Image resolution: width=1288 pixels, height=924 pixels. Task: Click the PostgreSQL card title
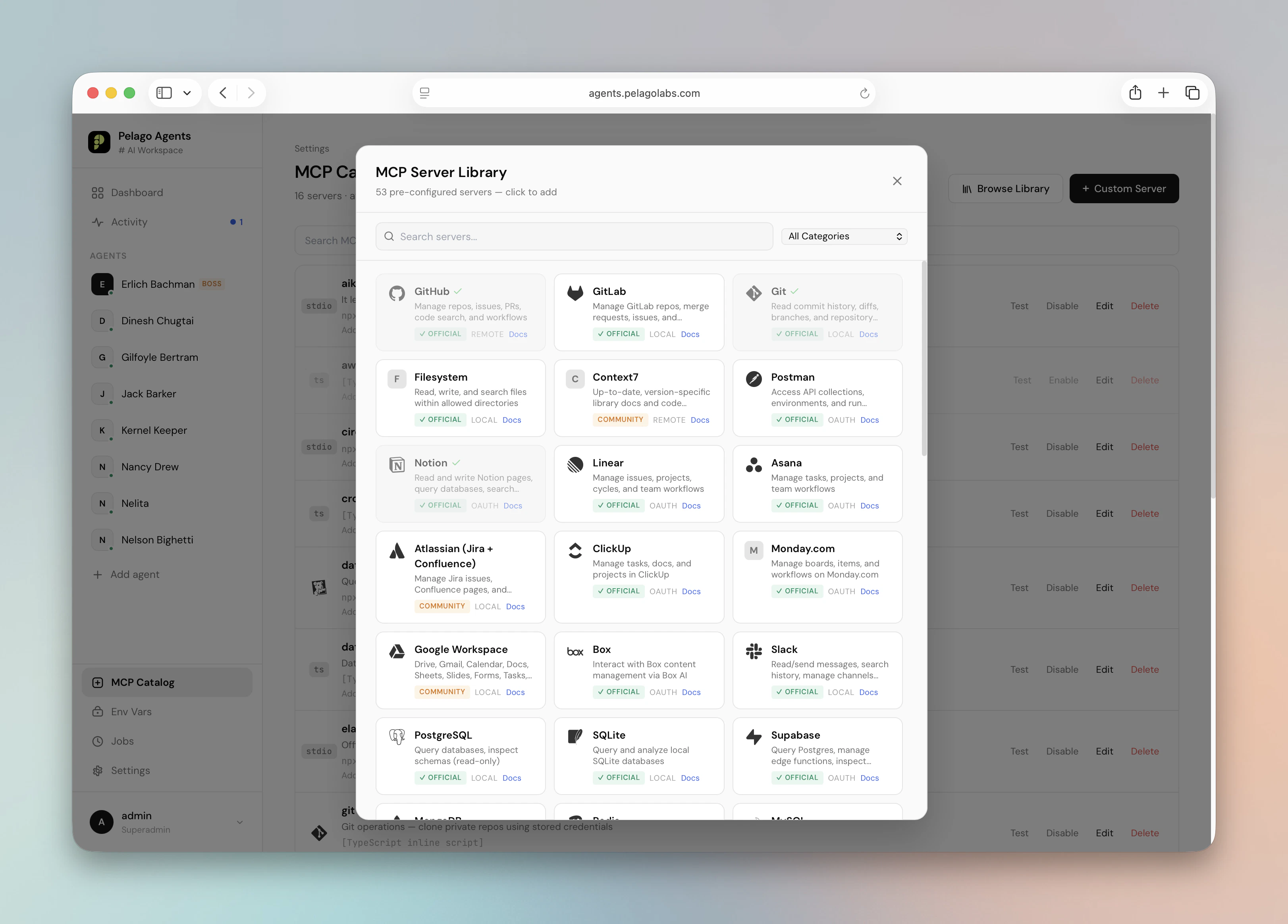tap(443, 735)
